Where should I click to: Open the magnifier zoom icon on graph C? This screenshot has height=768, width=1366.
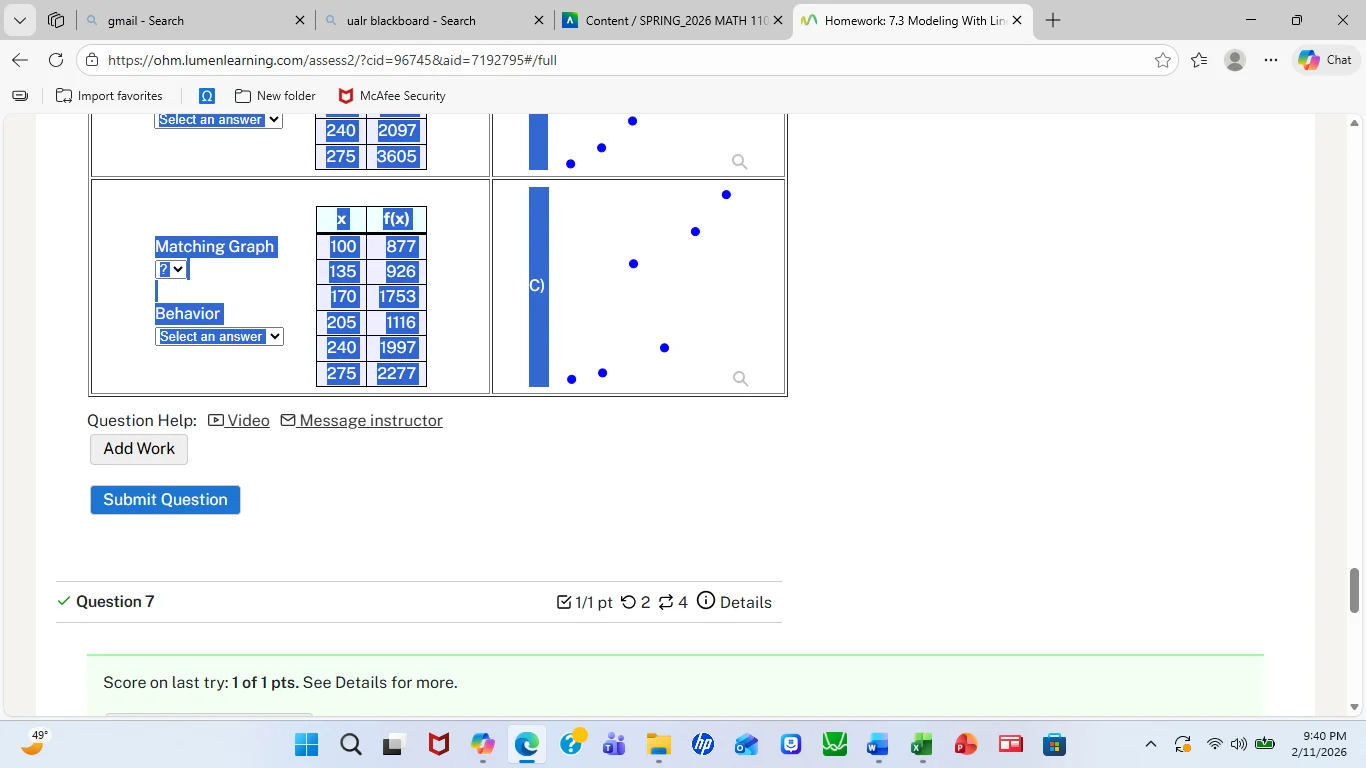click(739, 379)
